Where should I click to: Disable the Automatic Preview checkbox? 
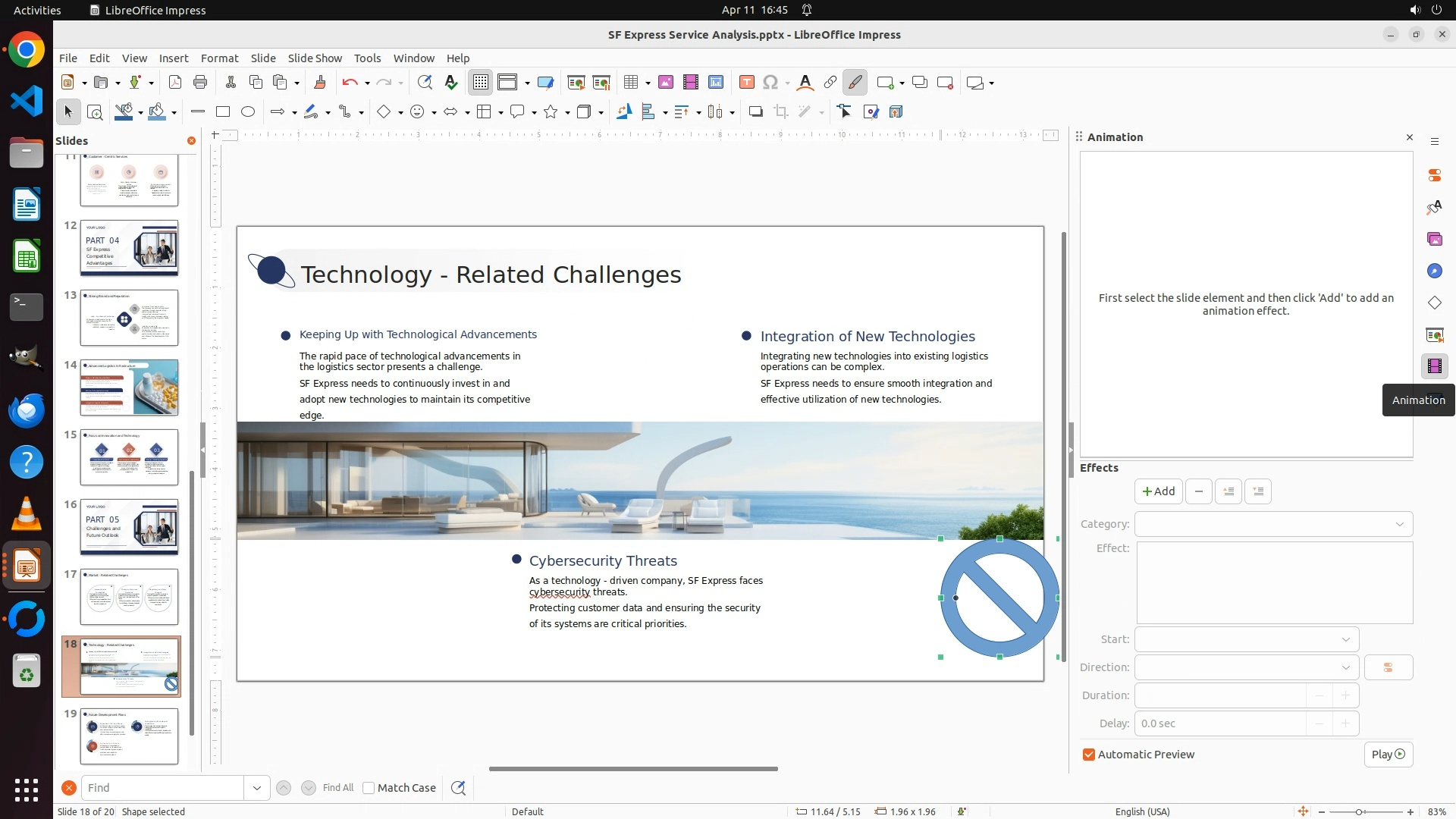[x=1089, y=755]
